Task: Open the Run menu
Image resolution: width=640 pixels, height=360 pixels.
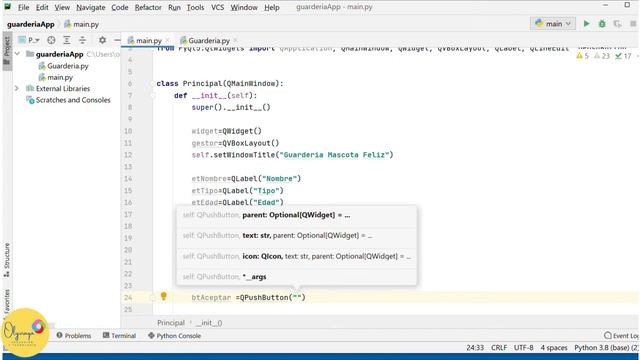Action: click(x=174, y=7)
